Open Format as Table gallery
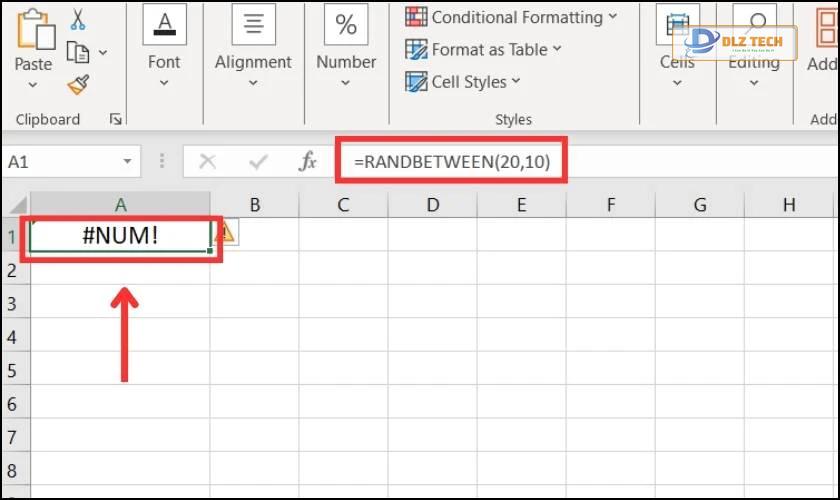This screenshot has height=500, width=840. point(483,49)
